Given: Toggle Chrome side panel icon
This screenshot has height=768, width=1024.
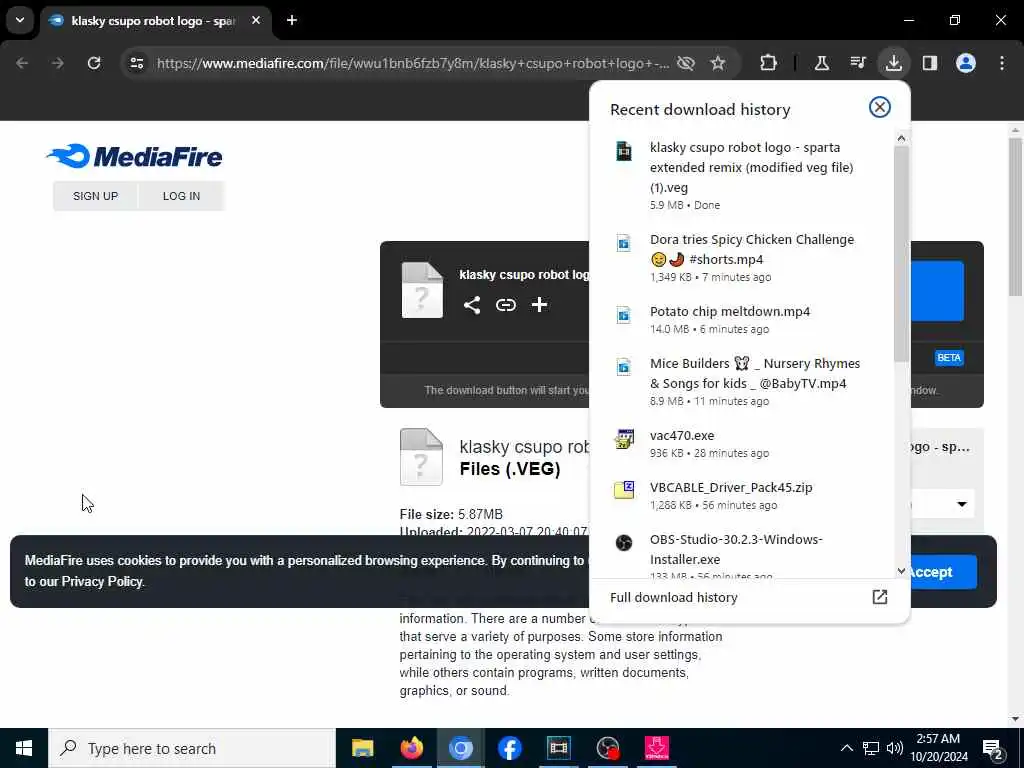Looking at the screenshot, I should pos(929,63).
